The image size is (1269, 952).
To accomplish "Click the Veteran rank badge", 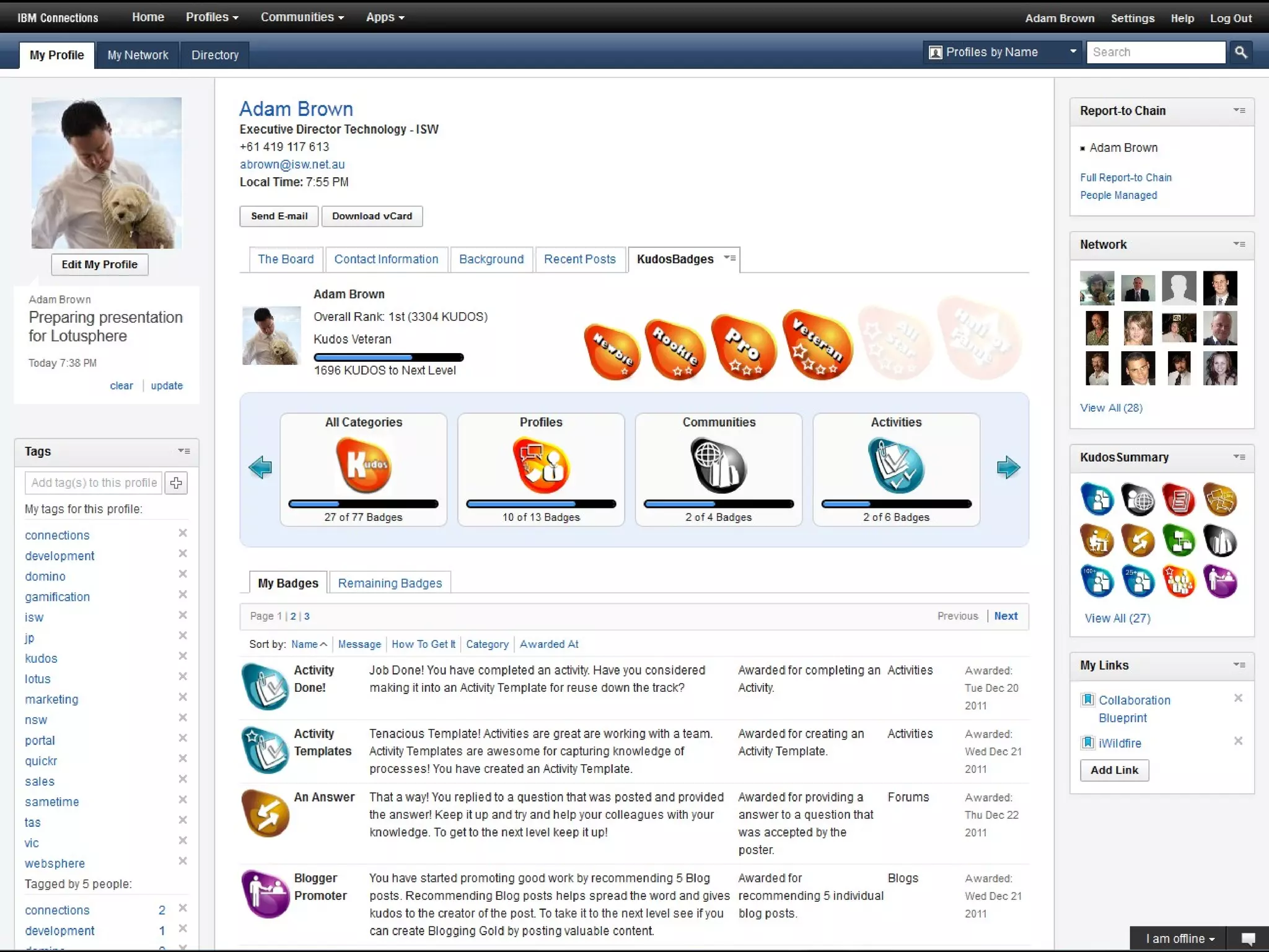I will click(817, 345).
